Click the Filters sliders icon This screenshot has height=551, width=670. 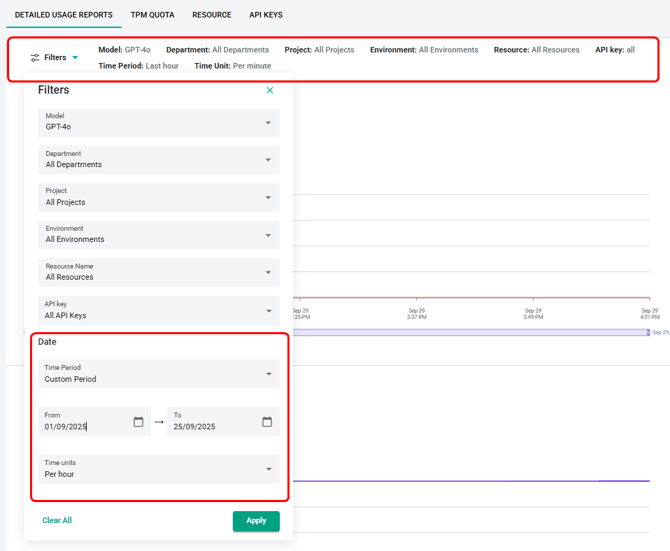[x=36, y=58]
